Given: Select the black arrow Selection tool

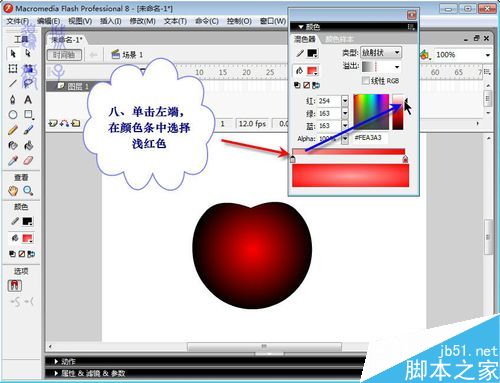Looking at the screenshot, I should click(13, 53).
